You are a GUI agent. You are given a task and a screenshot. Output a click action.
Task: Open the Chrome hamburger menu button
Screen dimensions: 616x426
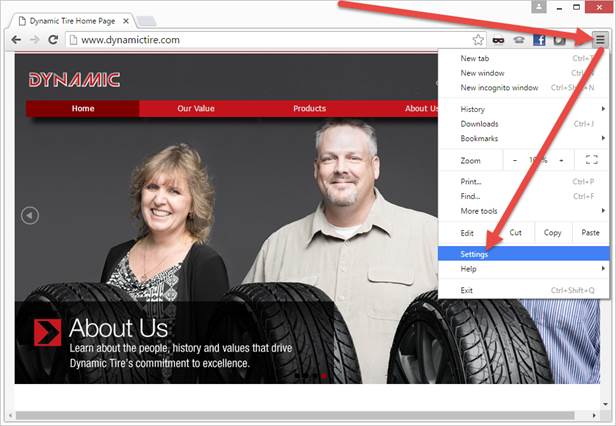click(x=600, y=40)
